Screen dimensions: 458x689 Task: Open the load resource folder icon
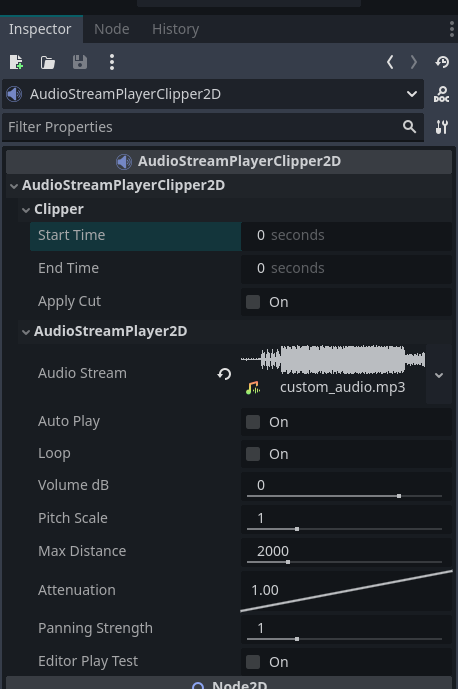[x=47, y=62]
